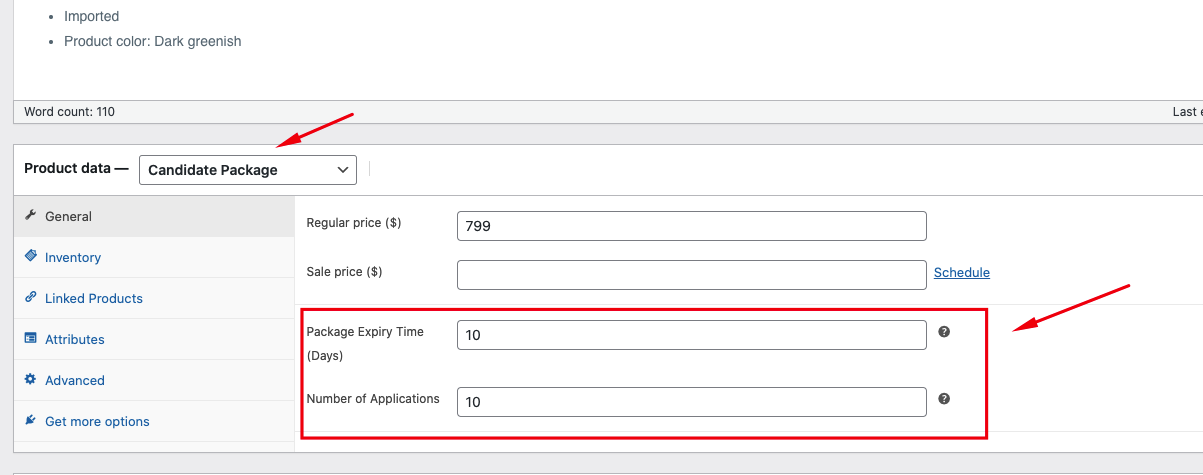Image resolution: width=1203 pixels, height=475 pixels.
Task: Place cursor on Product color: Dark greenish text
Action: tap(152, 42)
